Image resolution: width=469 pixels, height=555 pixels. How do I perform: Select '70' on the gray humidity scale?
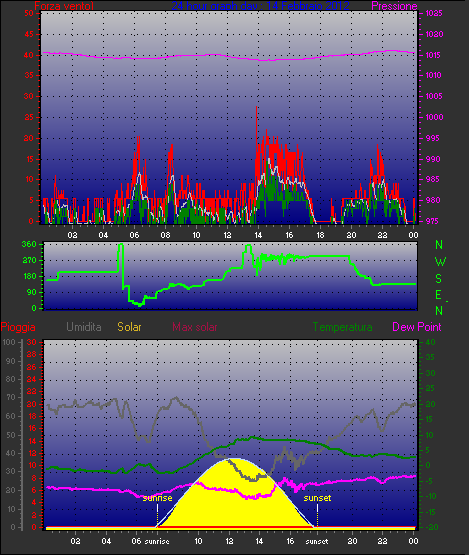point(11,397)
